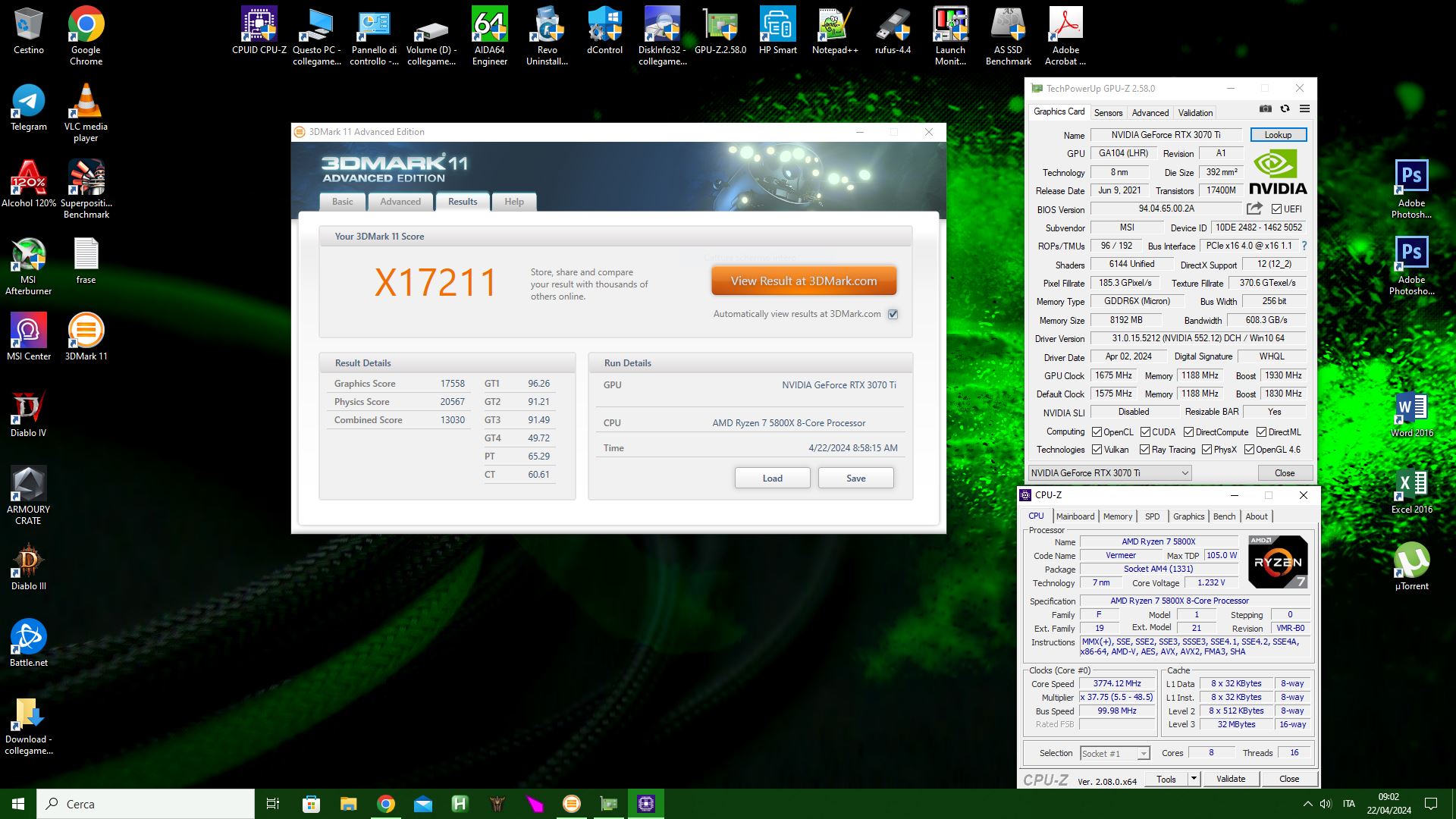Open the taskbar notification center icon
Screen dimensions: 1456x819
point(1431,804)
